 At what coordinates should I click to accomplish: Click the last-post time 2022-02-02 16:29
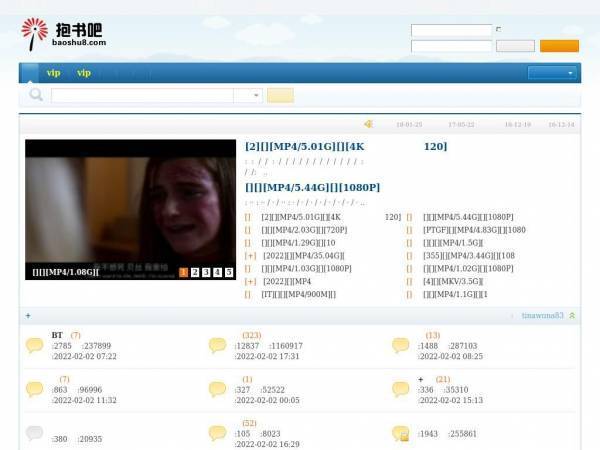point(267,444)
